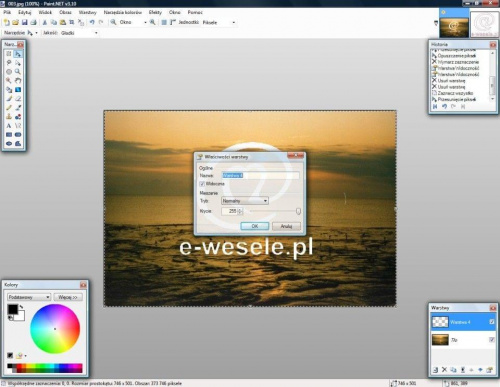Open the Tryb blend mode dropdown
500x387 pixels.
(245, 201)
